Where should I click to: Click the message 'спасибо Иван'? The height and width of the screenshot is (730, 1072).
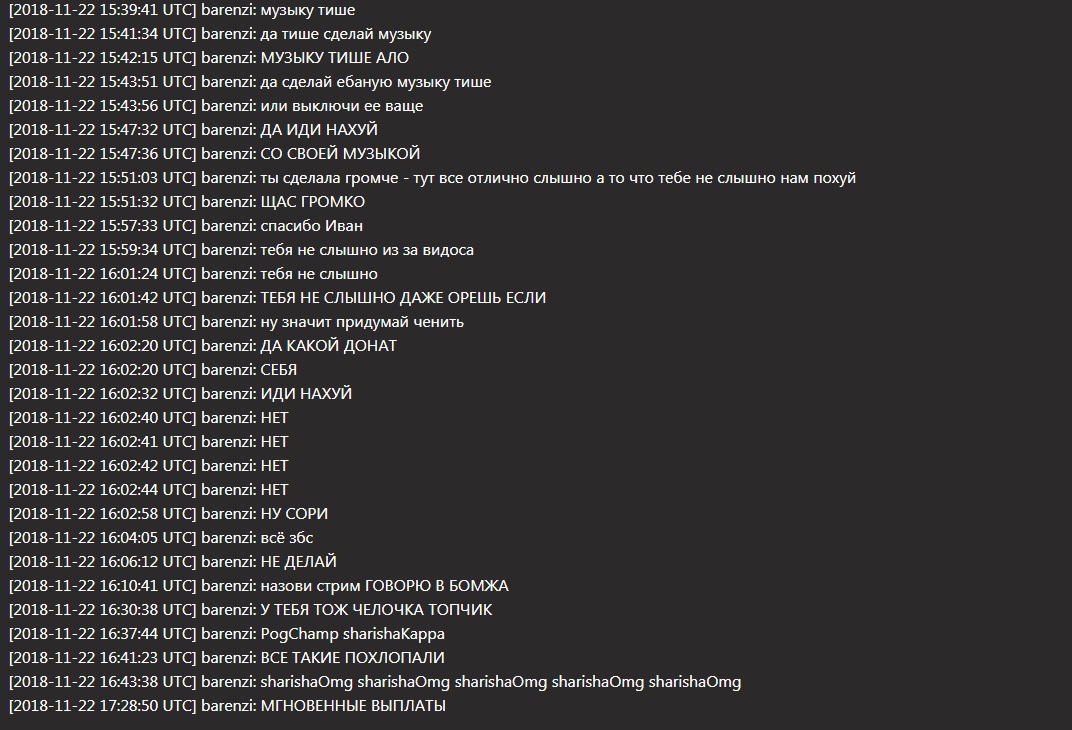(x=312, y=226)
